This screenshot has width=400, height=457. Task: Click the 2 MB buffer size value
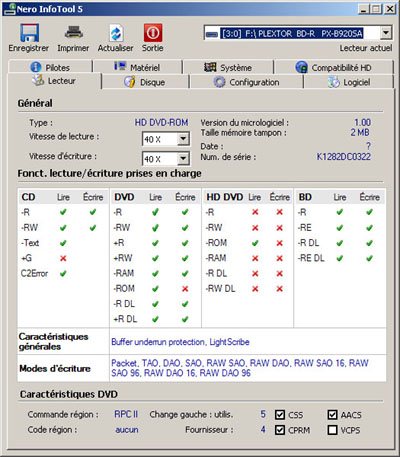(x=360, y=132)
